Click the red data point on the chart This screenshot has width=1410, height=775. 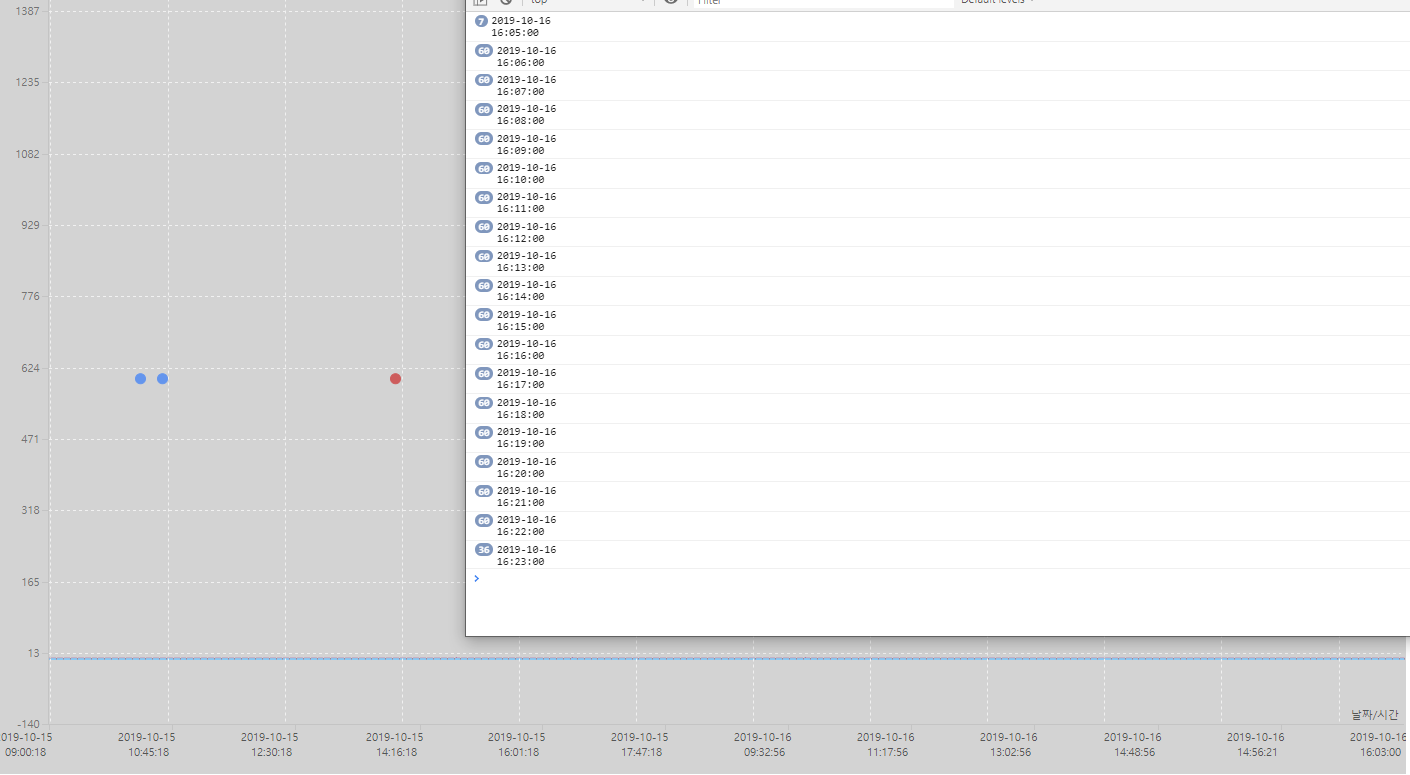click(x=394, y=378)
